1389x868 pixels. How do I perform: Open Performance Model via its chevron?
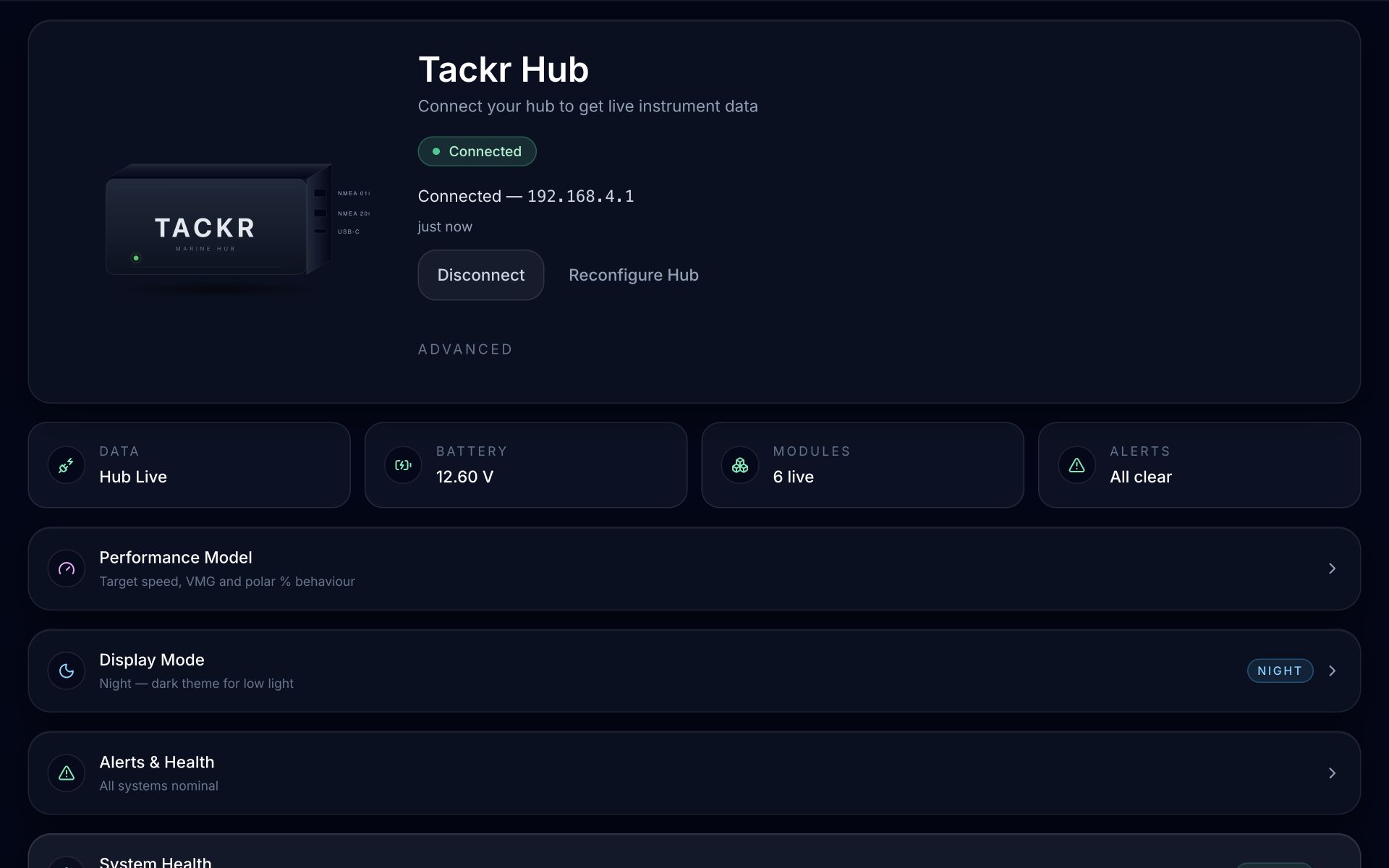(1332, 569)
